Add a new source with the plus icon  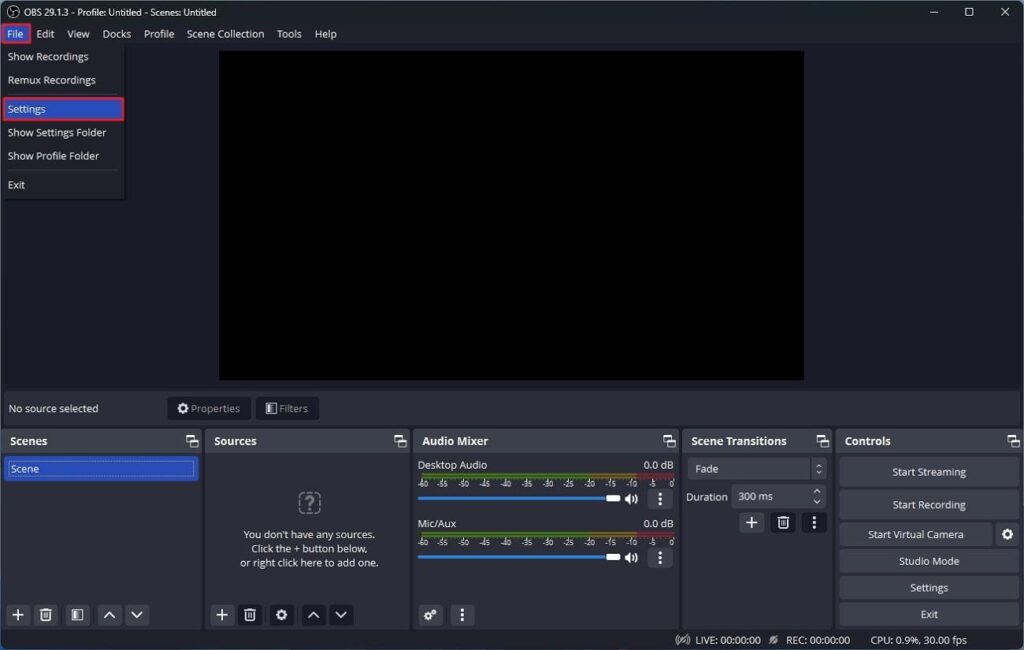click(222, 615)
